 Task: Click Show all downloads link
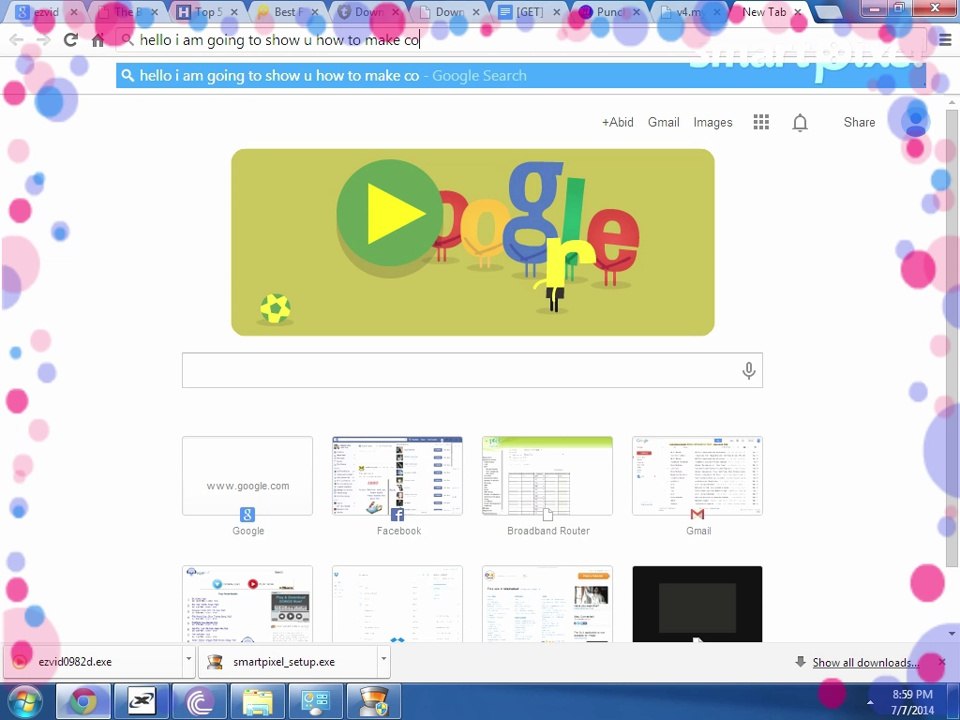865,662
